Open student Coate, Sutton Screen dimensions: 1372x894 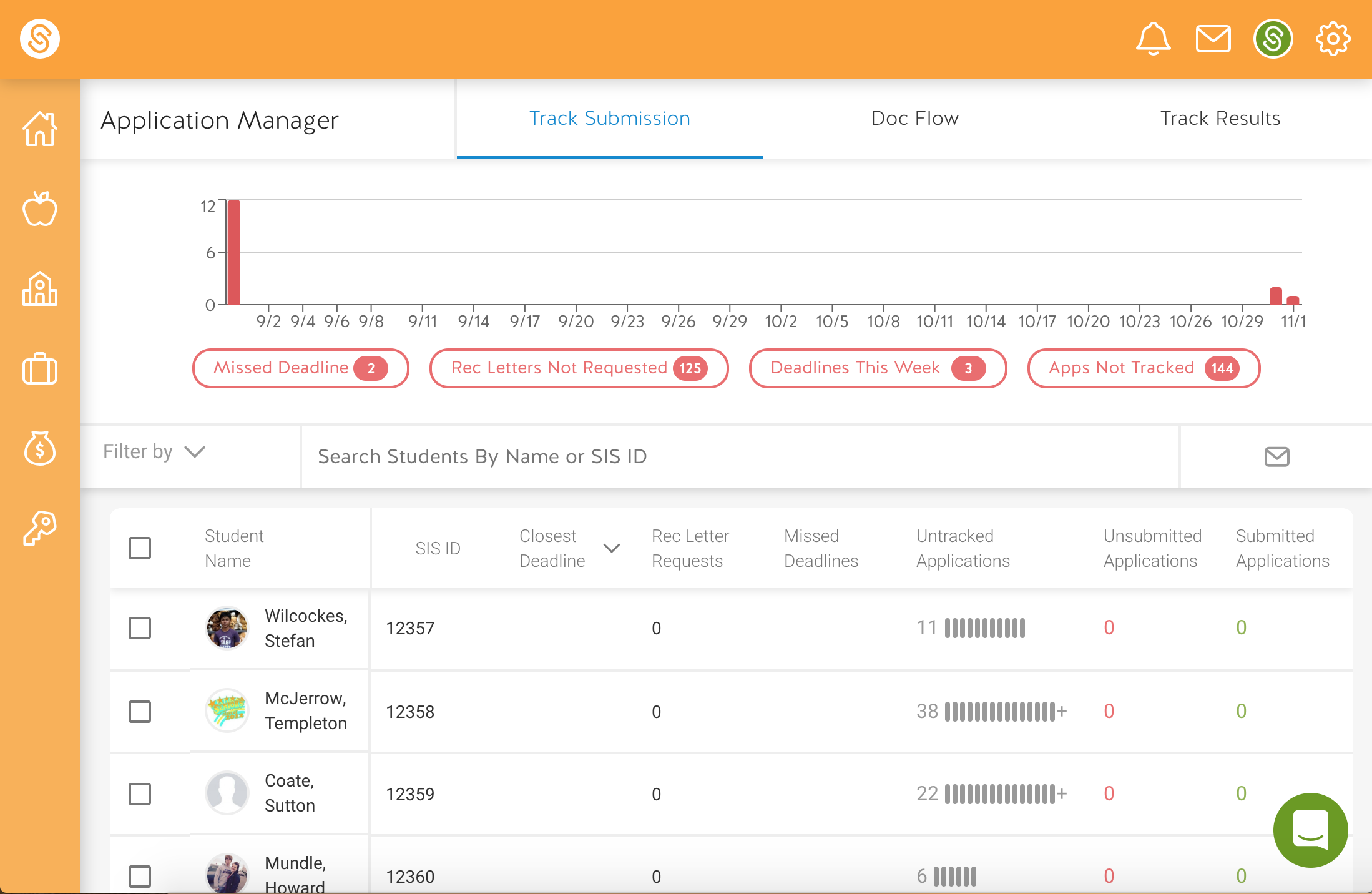(290, 793)
